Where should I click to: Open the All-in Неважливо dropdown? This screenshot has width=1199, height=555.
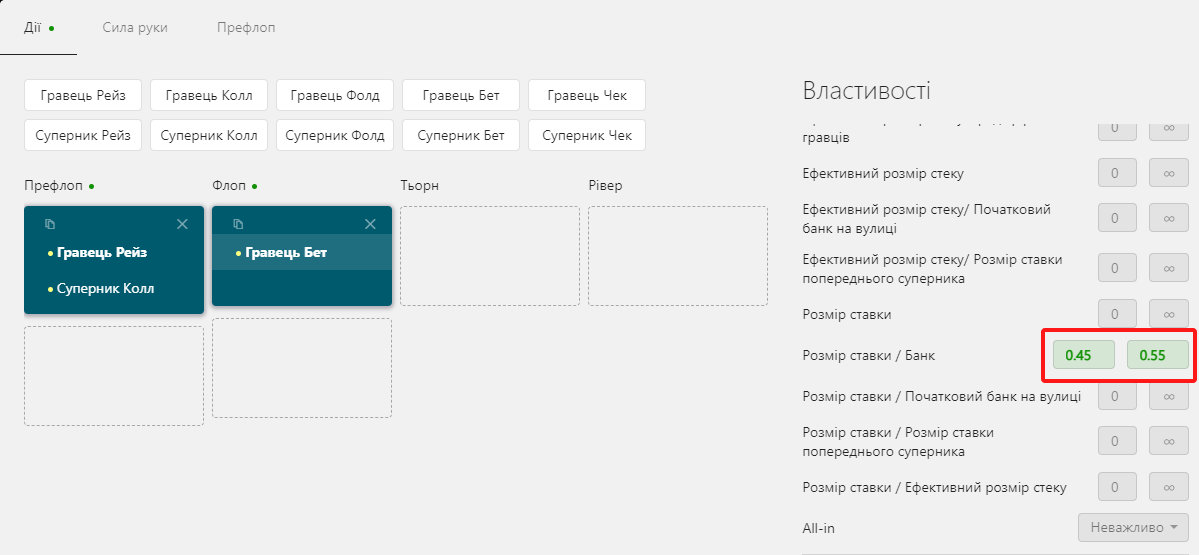coord(1133,527)
